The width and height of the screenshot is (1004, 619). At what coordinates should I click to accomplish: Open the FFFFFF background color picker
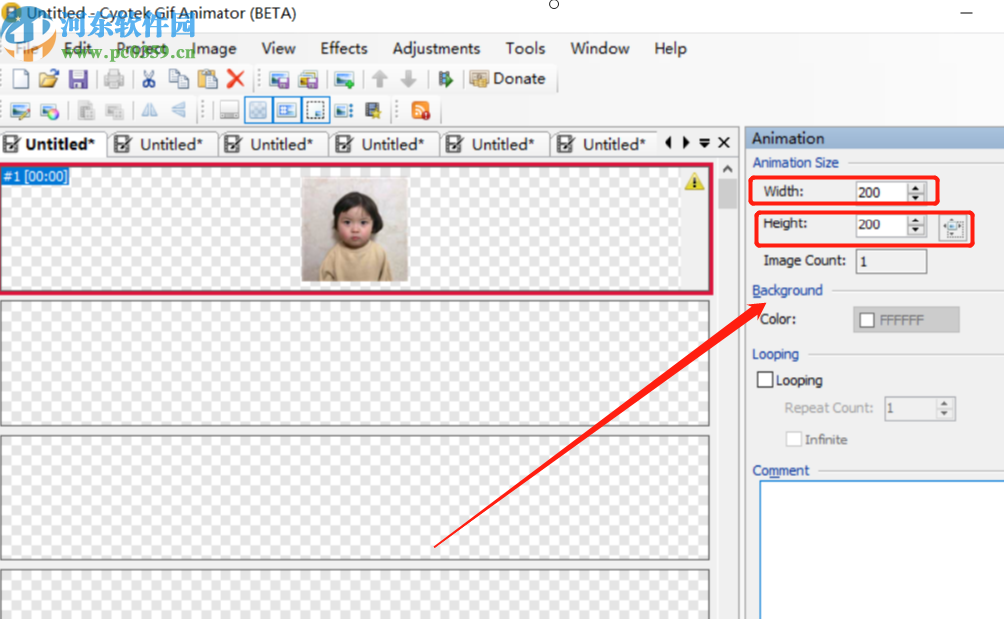(906, 320)
